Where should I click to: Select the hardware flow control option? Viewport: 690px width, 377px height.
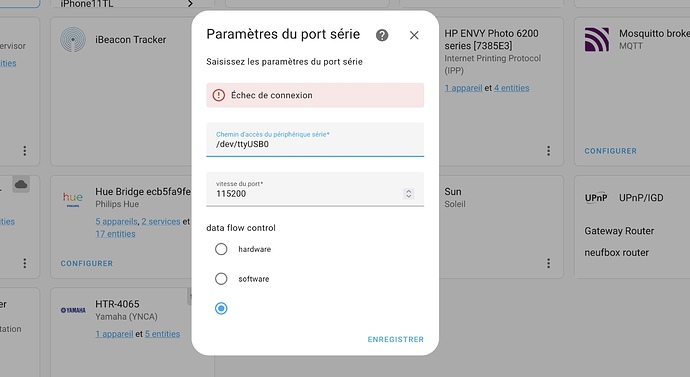click(x=221, y=249)
